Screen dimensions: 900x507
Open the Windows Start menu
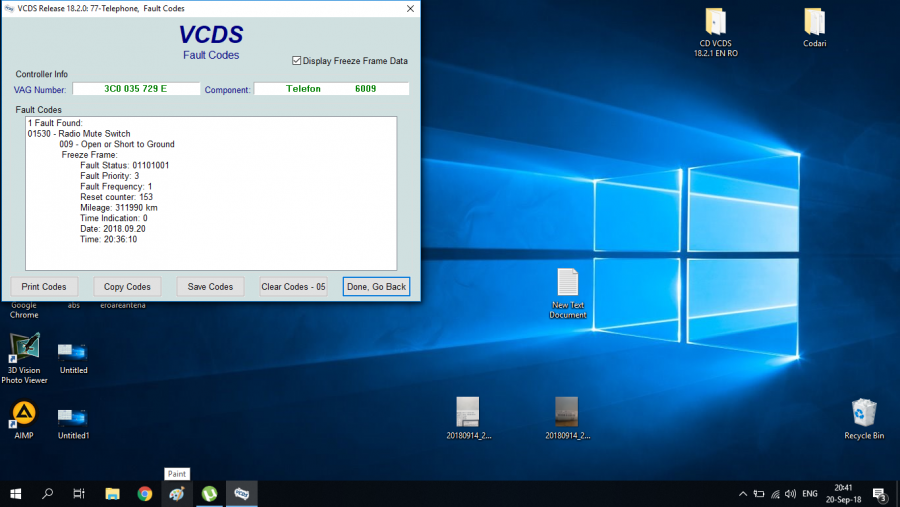pyautogui.click(x=16, y=493)
